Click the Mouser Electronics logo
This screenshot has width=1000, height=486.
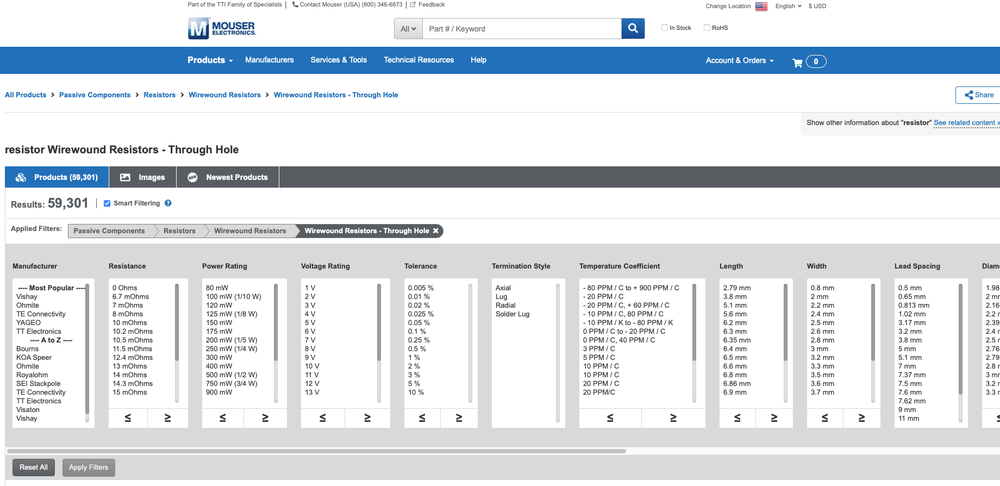tap(221, 28)
